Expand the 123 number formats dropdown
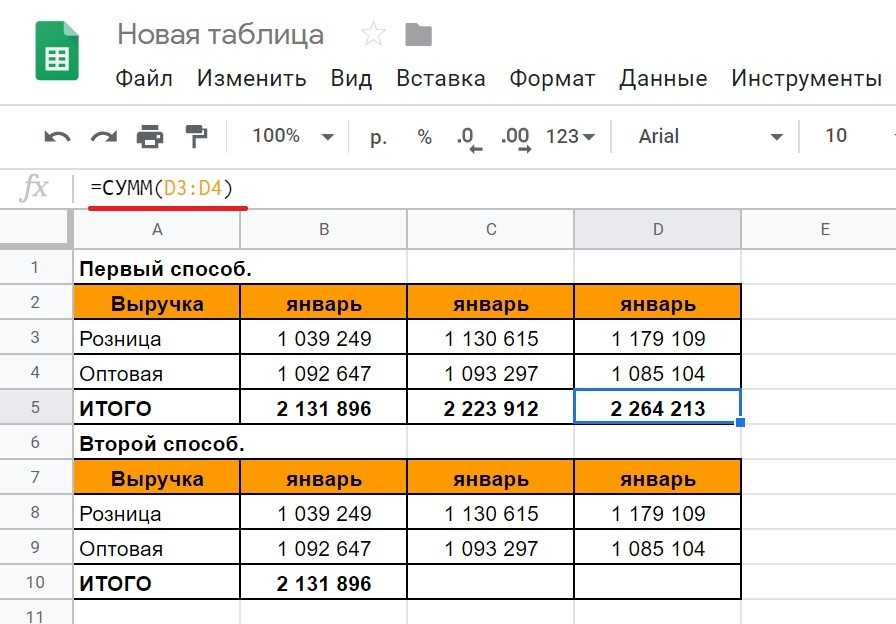The height and width of the screenshot is (624, 896). pos(570,137)
